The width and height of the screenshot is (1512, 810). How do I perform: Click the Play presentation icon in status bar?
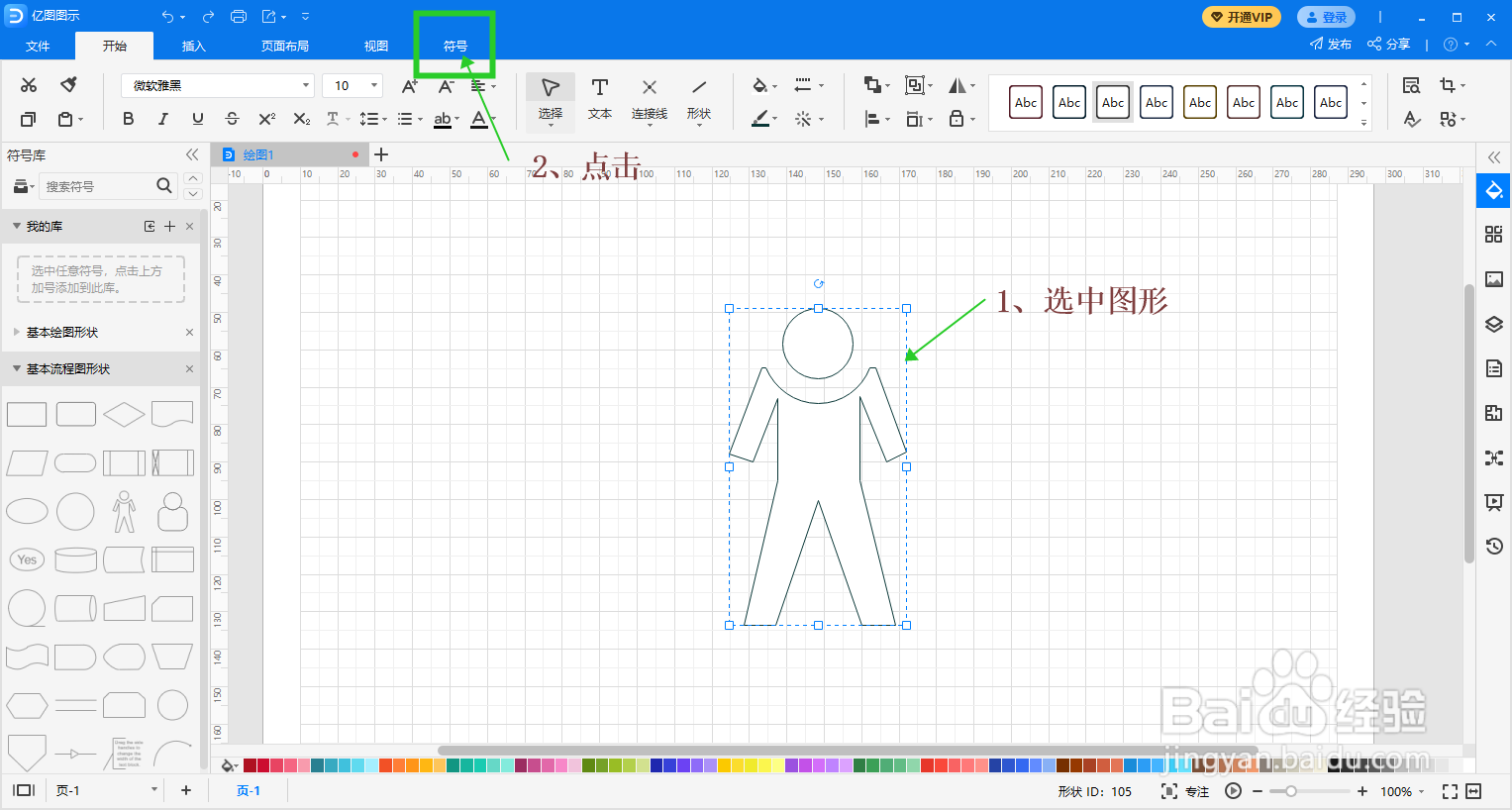(x=1233, y=791)
